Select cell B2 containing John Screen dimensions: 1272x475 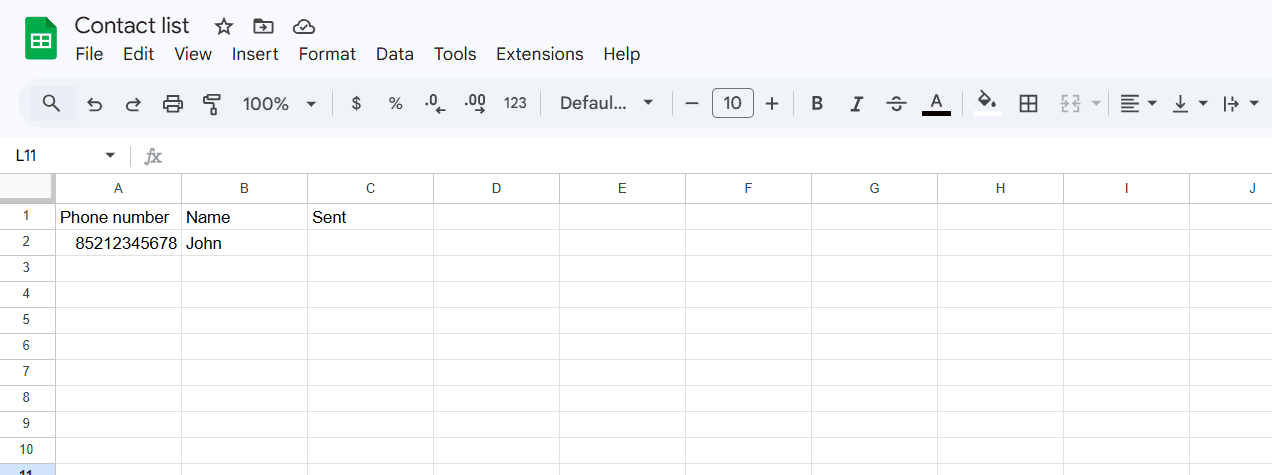[244, 243]
